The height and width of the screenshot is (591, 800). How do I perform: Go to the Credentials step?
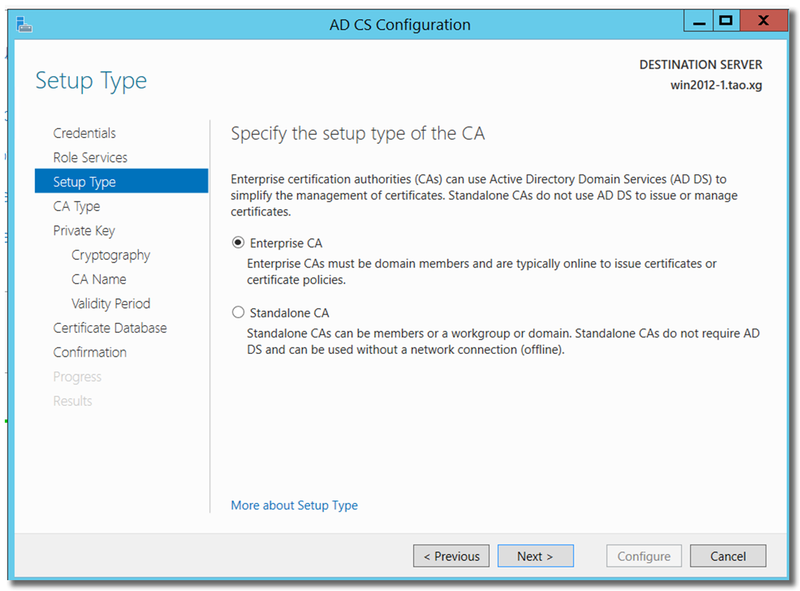[x=84, y=133]
